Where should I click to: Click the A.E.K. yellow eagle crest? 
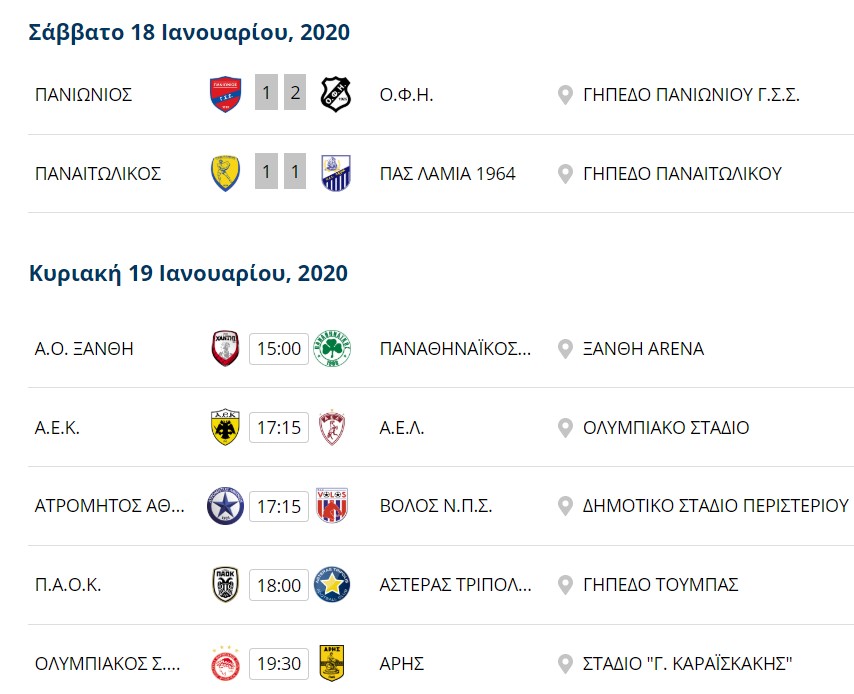click(225, 427)
